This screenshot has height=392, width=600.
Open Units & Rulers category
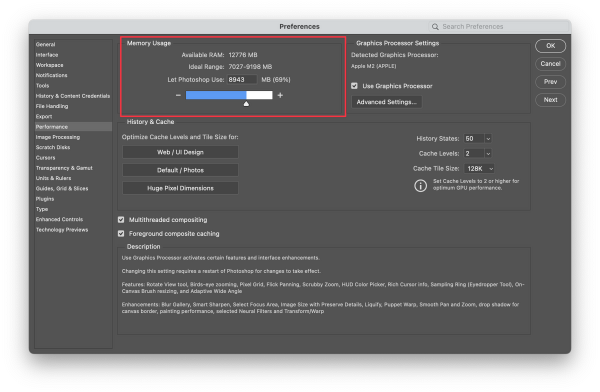point(53,178)
